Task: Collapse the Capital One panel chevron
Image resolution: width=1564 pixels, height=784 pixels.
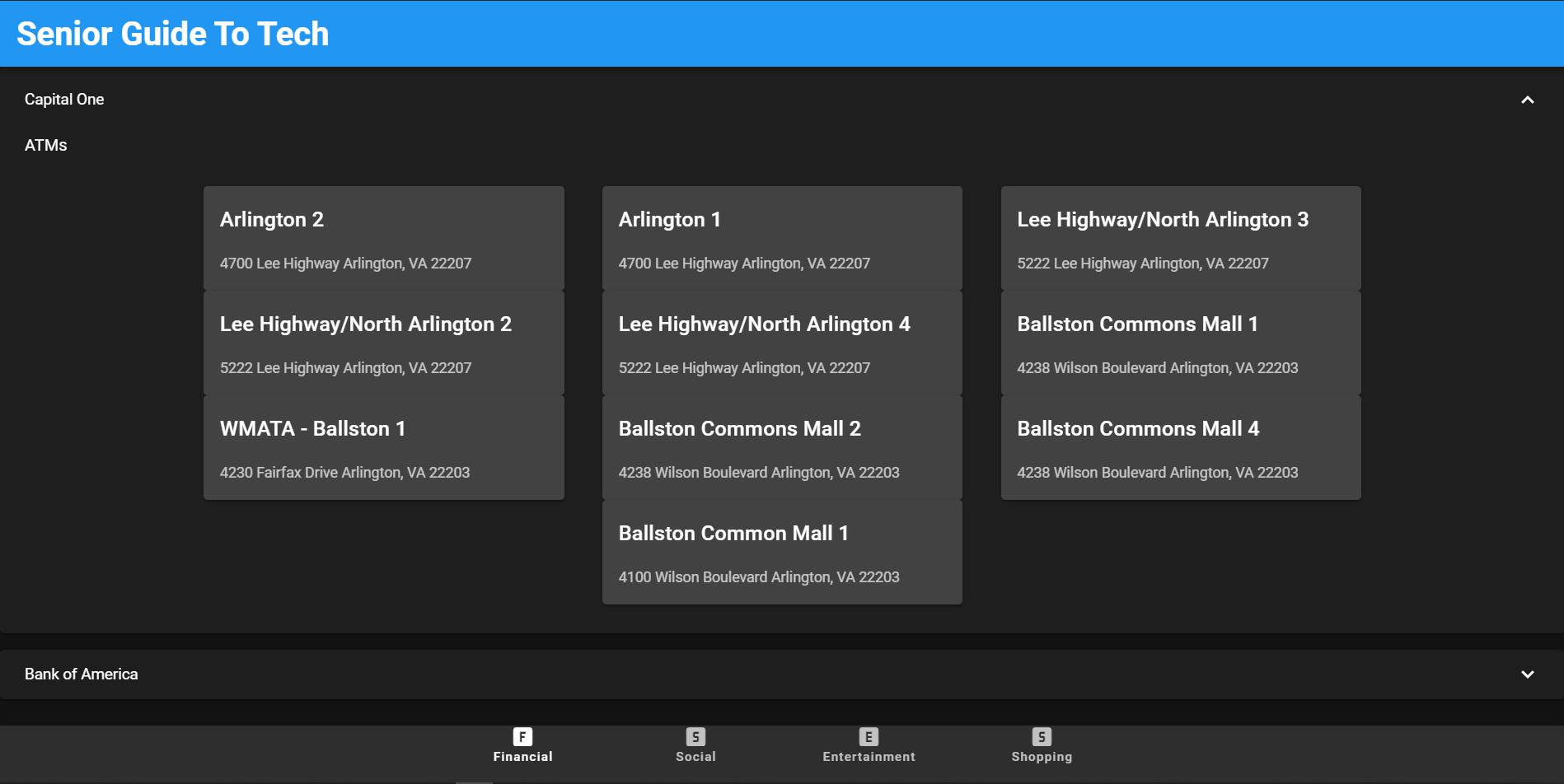Action: coord(1527,100)
